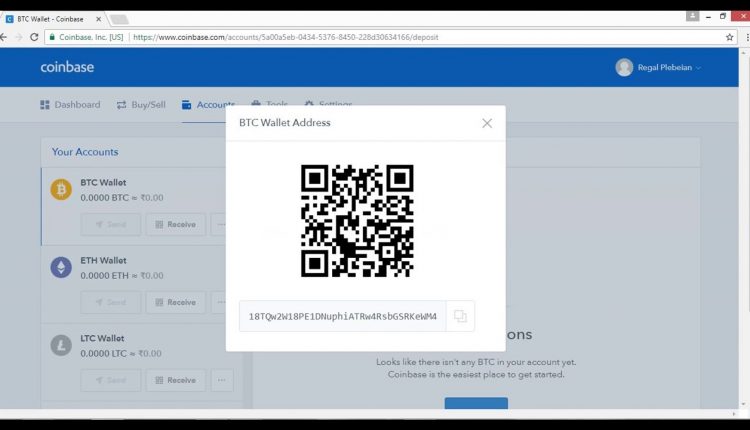Select the BTC Wallet account name
The width and height of the screenshot is (750, 430).
pyautogui.click(x=103, y=183)
